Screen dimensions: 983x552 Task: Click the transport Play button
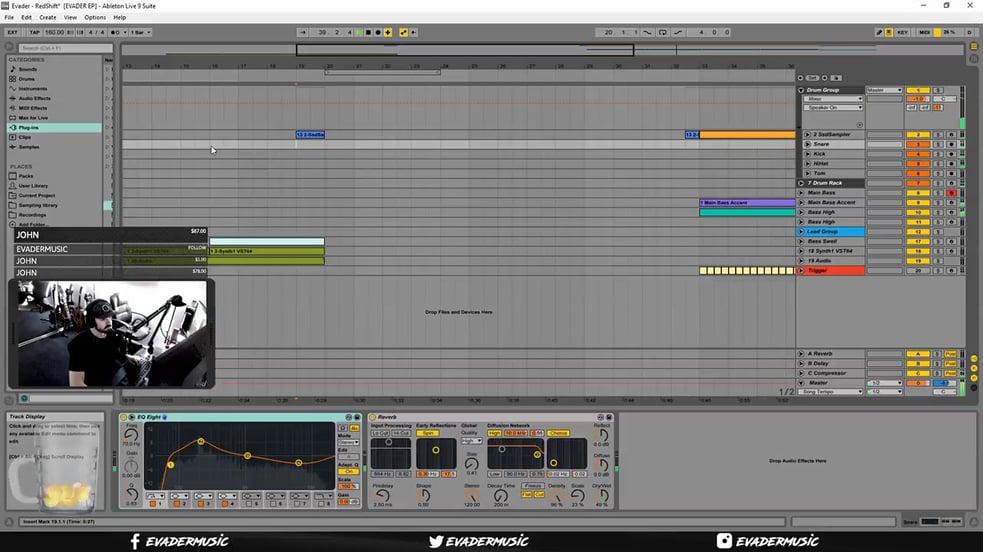358,33
